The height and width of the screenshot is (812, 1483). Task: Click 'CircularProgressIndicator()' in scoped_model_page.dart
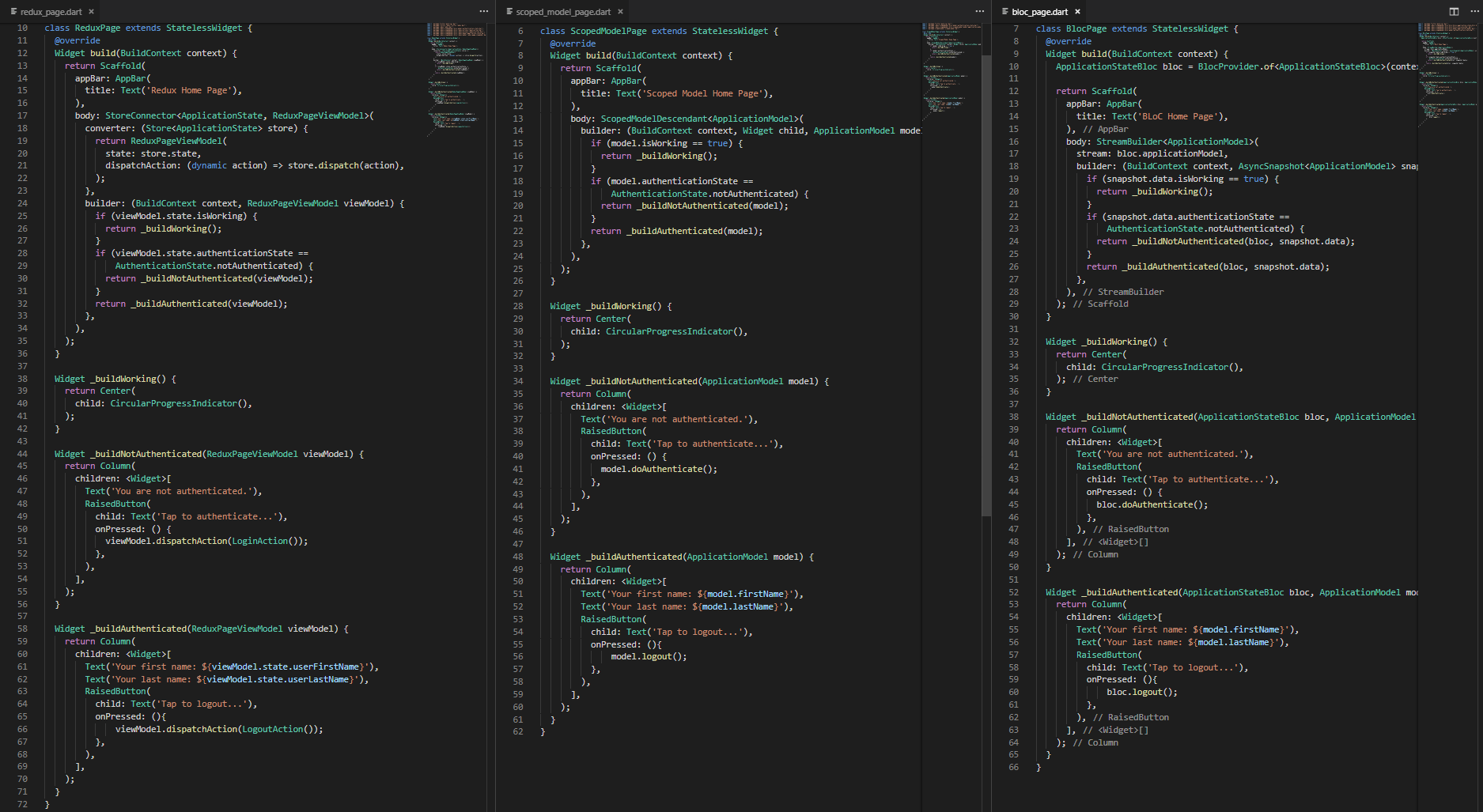[x=675, y=331]
